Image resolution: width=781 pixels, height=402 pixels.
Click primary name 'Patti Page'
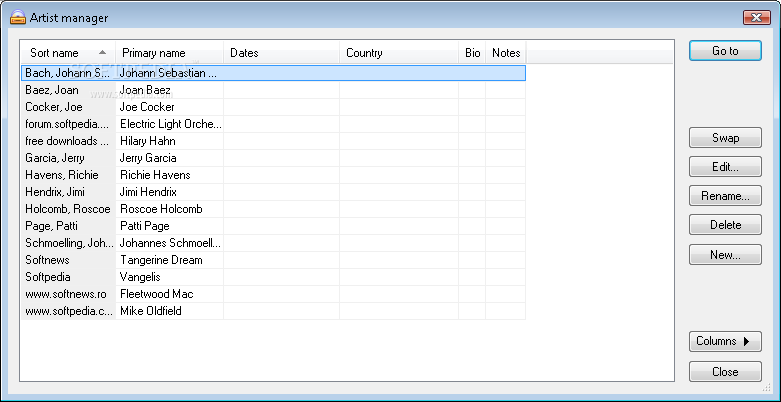pos(144,226)
